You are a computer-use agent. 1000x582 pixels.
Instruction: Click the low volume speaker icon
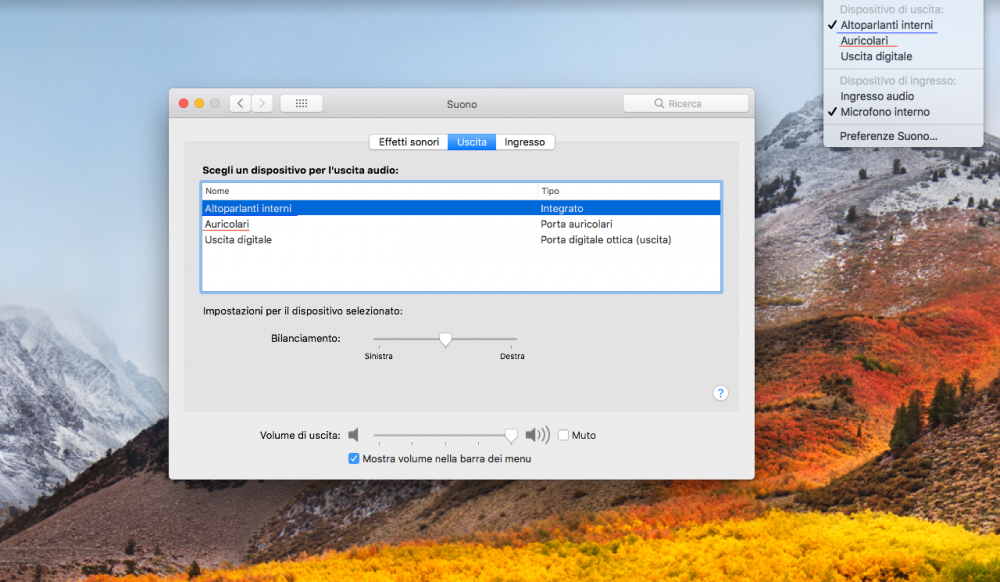click(x=353, y=435)
